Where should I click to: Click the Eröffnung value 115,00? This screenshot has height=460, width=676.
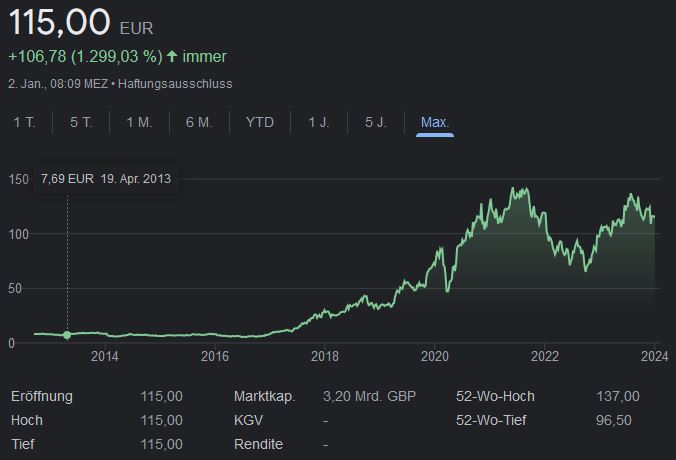coord(161,396)
